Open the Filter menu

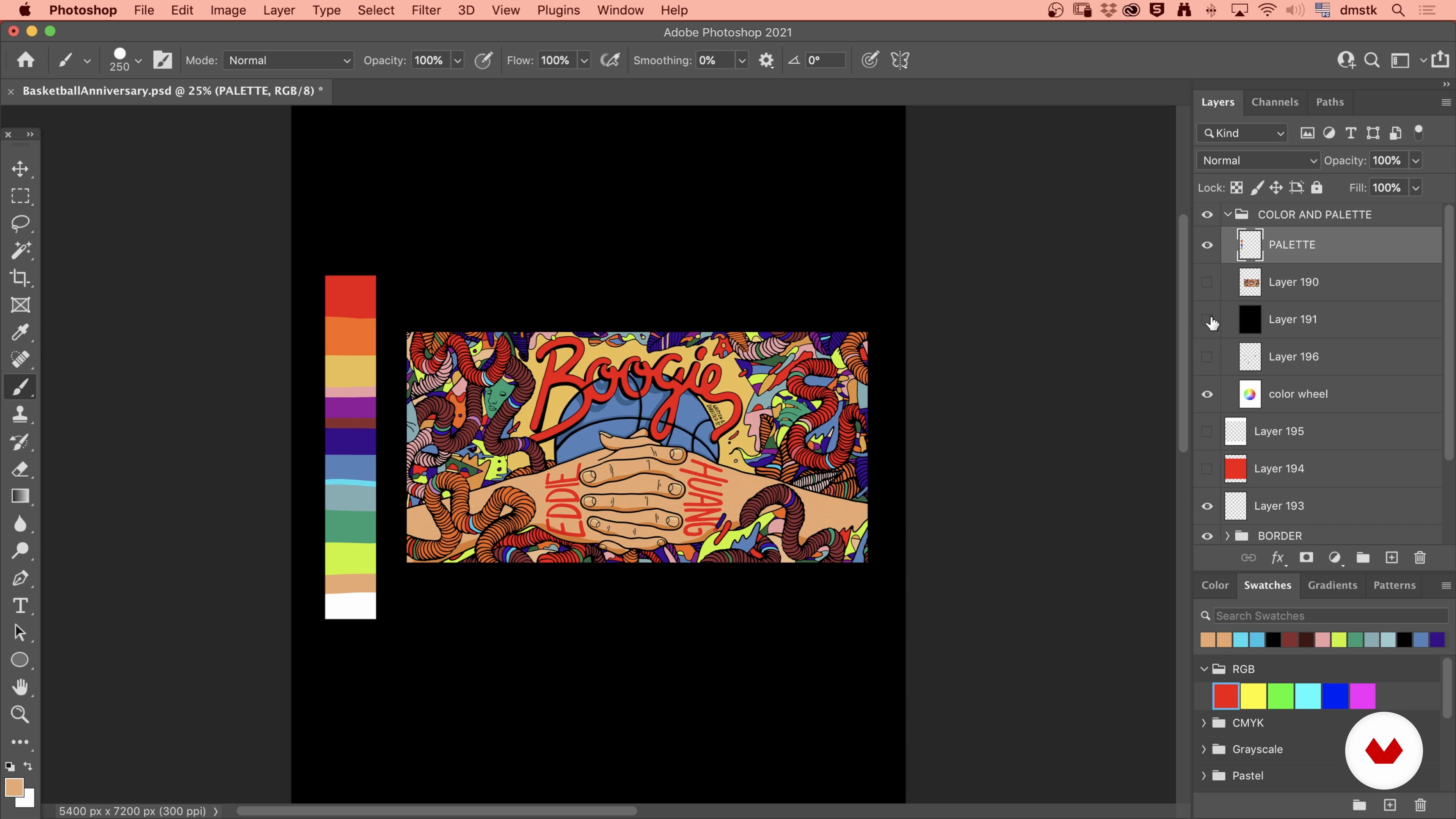coord(425,10)
